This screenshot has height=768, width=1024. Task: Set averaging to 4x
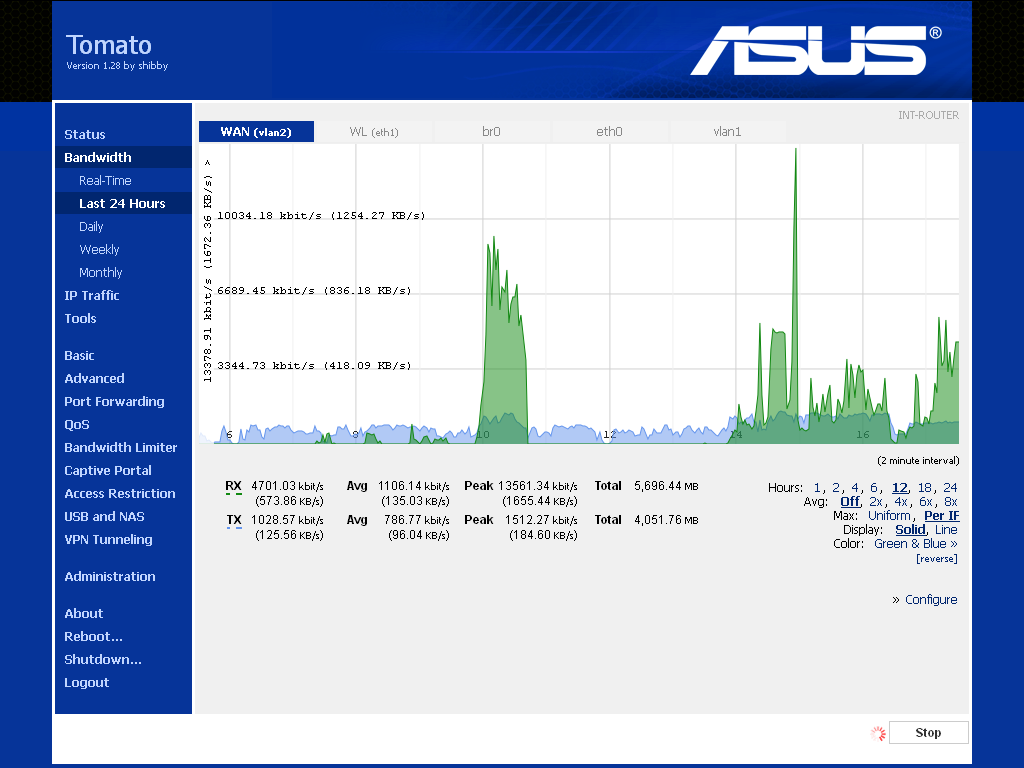pyautogui.click(x=901, y=502)
